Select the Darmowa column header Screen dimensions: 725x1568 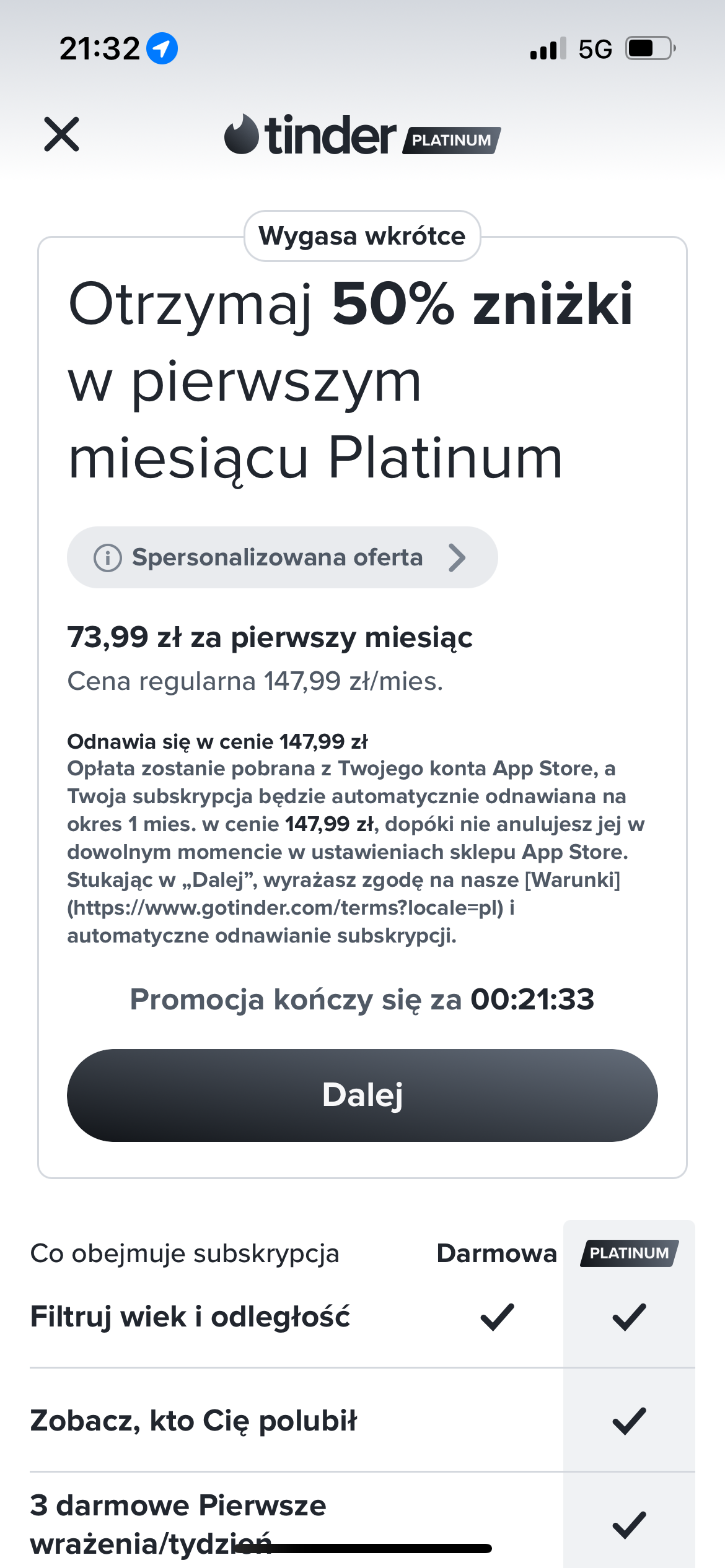point(496,1253)
